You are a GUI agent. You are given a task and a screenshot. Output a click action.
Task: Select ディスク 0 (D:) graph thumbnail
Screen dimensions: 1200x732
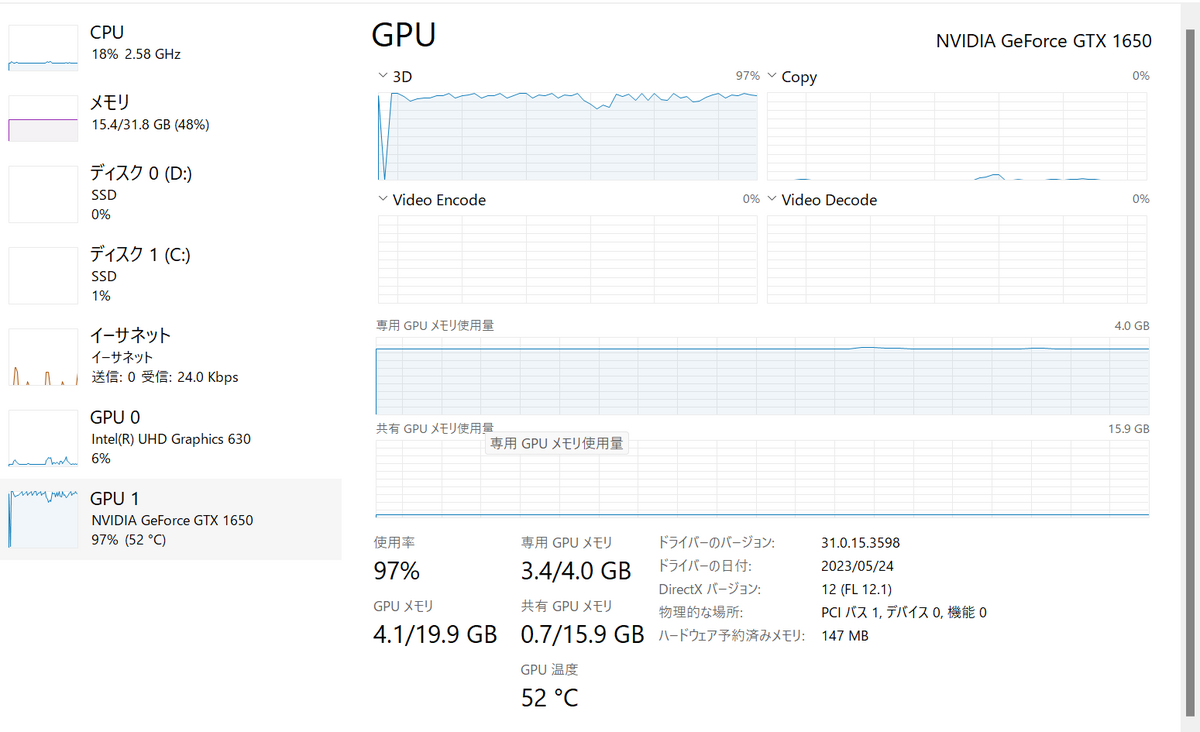[x=43, y=194]
